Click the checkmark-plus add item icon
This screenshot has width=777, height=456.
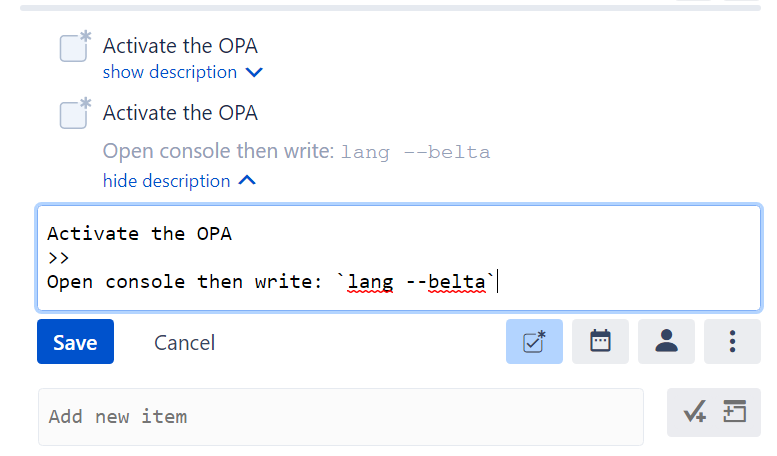click(x=694, y=413)
